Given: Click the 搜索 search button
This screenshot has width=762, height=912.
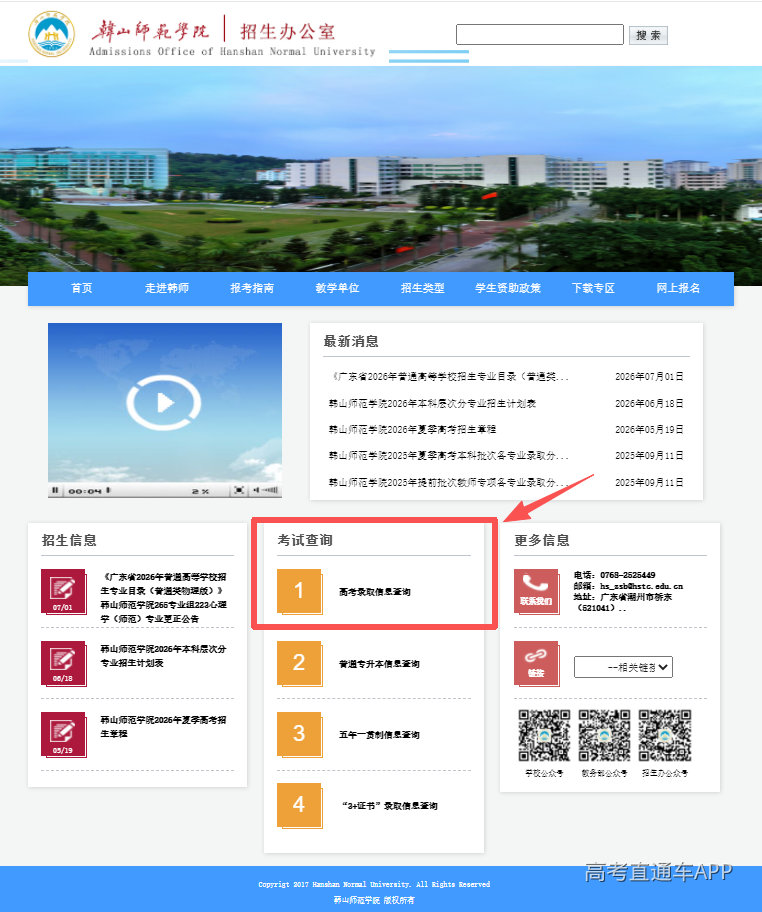Looking at the screenshot, I should [x=648, y=35].
